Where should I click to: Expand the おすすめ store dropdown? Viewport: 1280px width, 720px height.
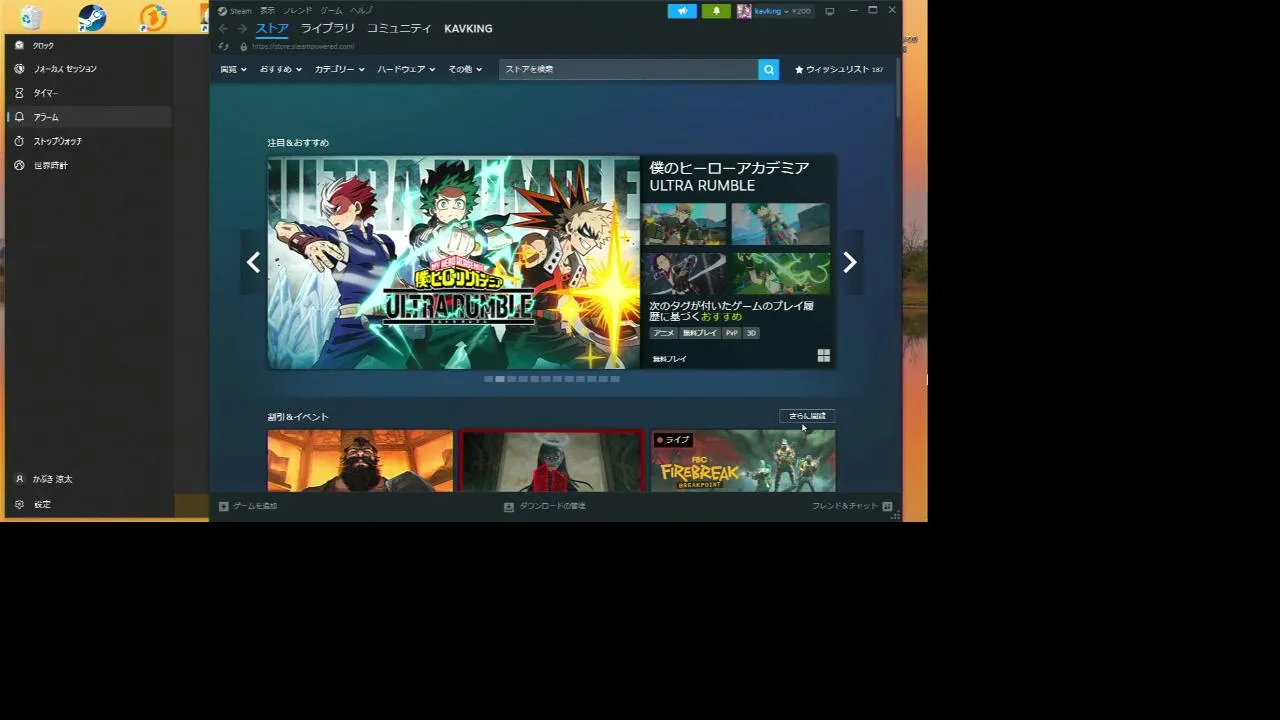pyautogui.click(x=281, y=69)
